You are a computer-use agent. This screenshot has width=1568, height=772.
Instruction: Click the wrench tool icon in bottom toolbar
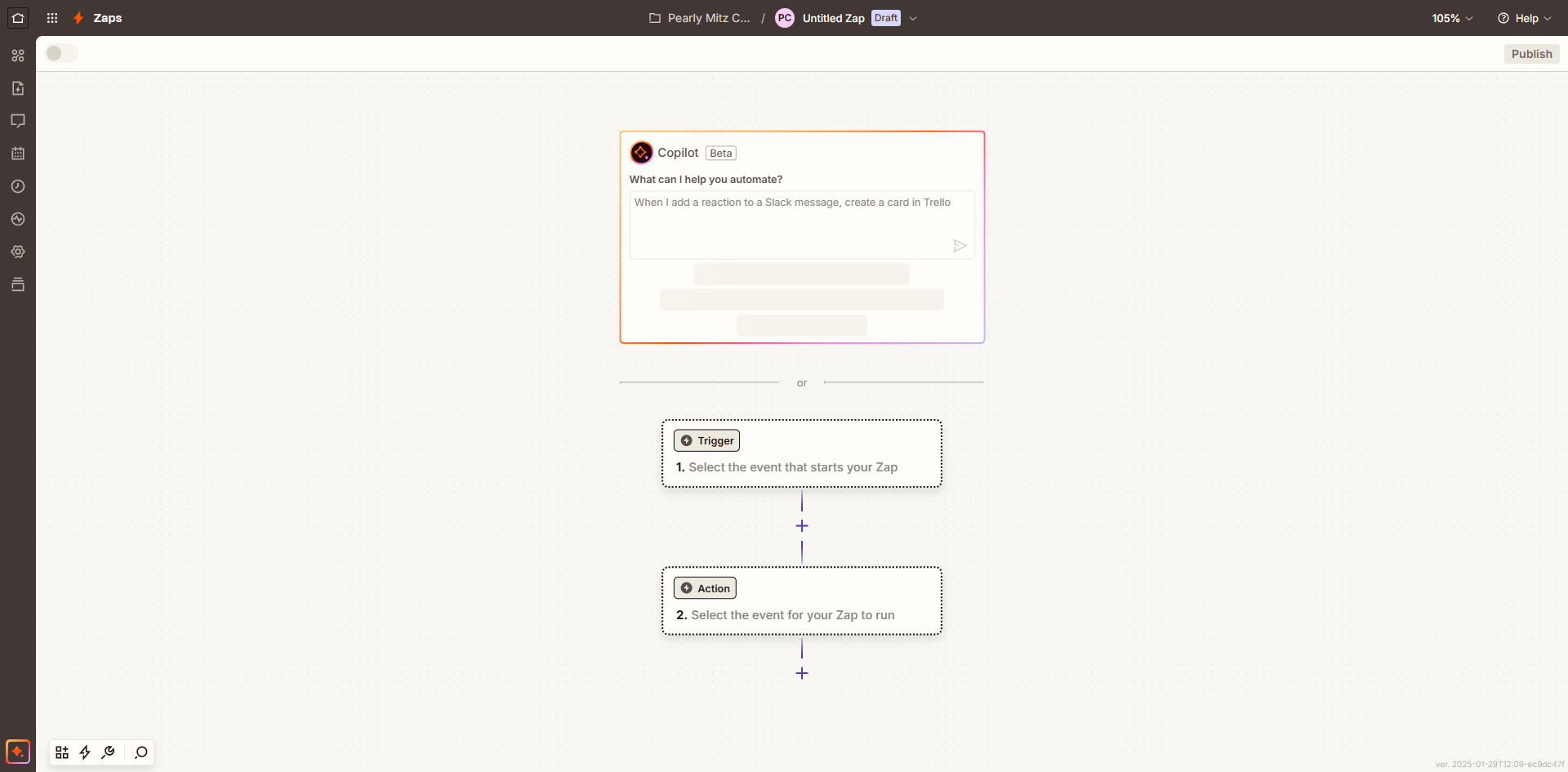click(108, 752)
